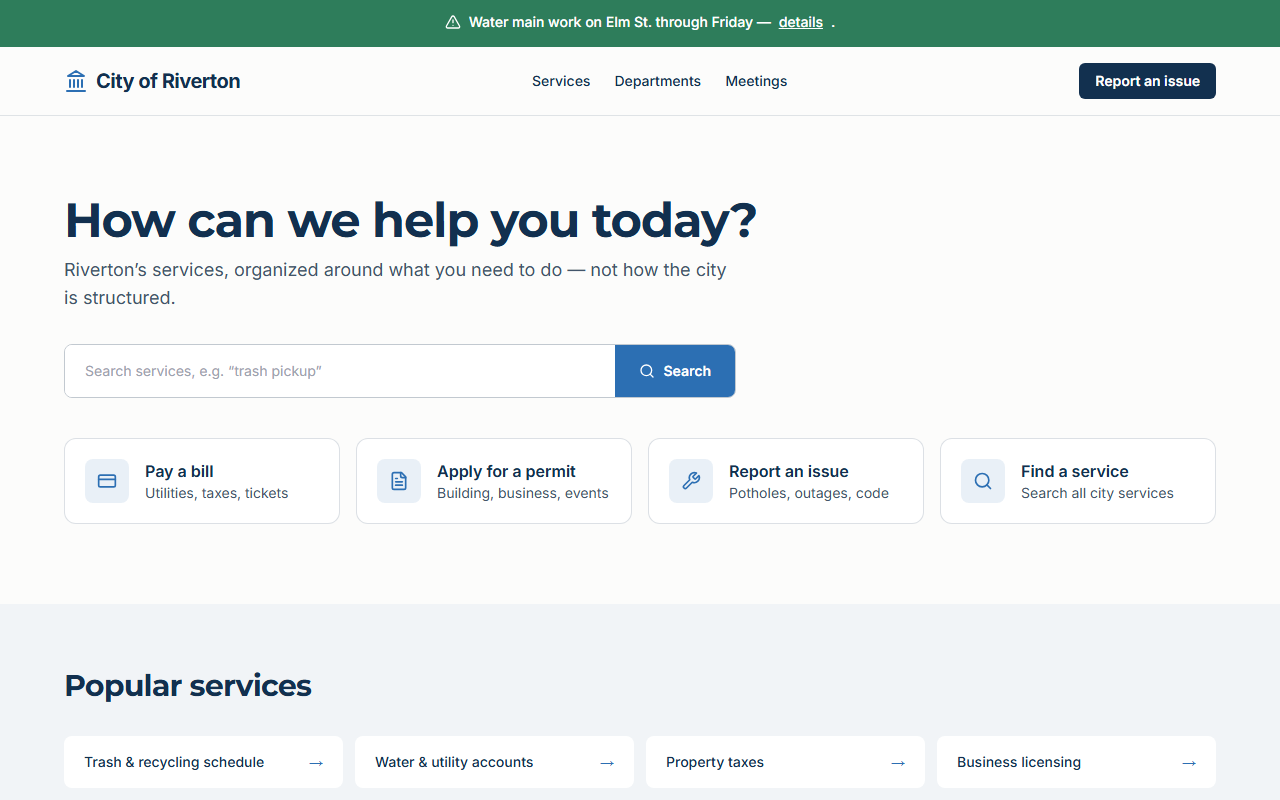Click the City of Riverton building logo icon
The image size is (1280, 800).
tap(76, 81)
